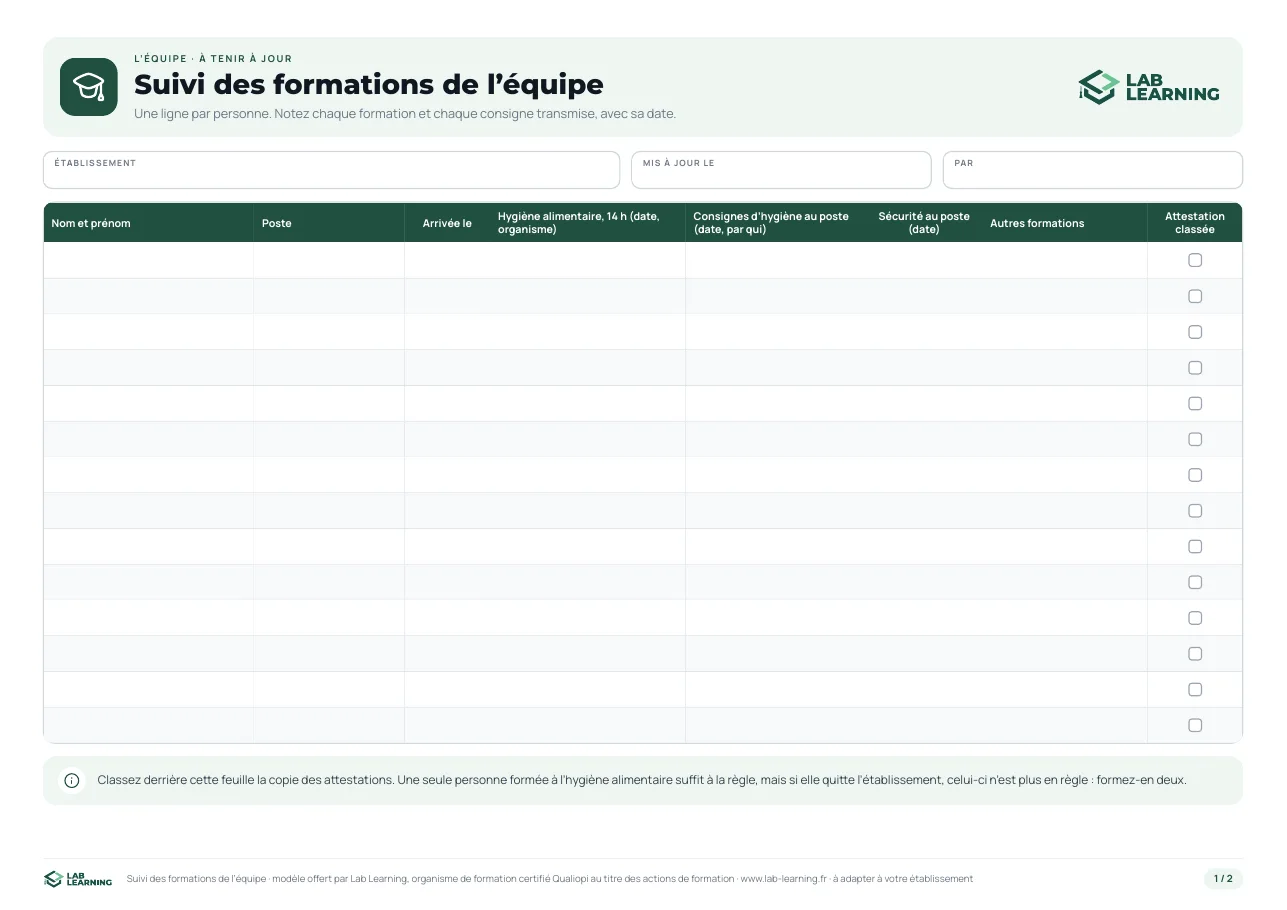Click the info icon beside the attestation note
This screenshot has width=1287, height=910.
click(x=72, y=781)
